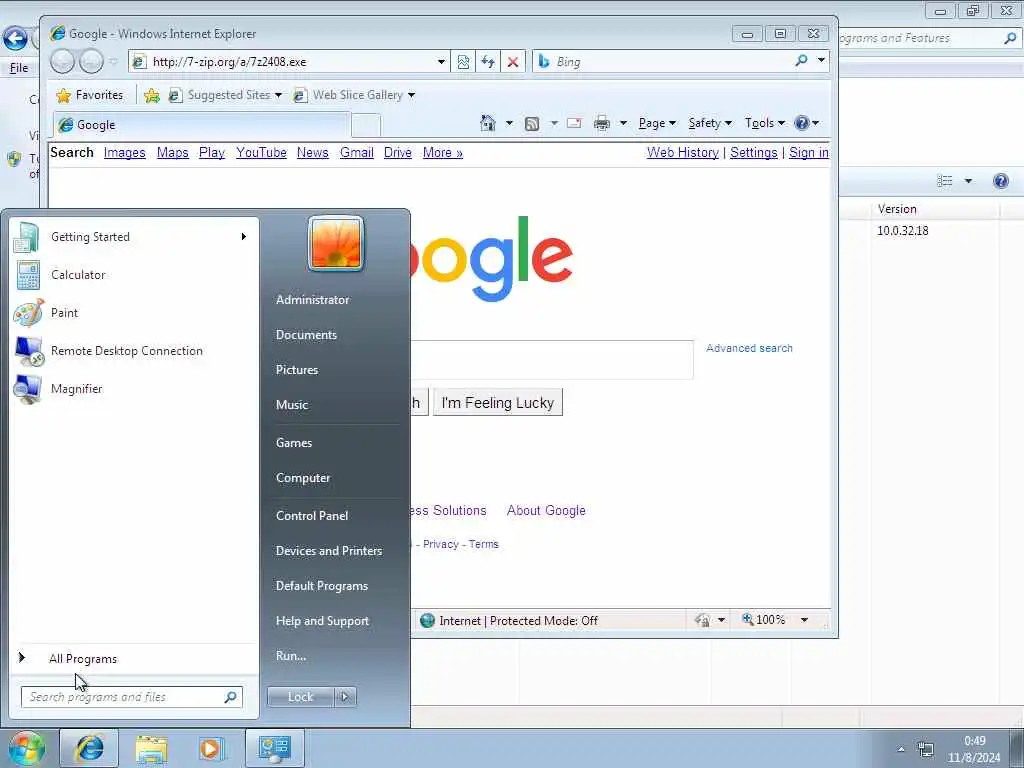Click the Read Mail icon
Image resolution: width=1024 pixels, height=768 pixels.
tap(574, 123)
